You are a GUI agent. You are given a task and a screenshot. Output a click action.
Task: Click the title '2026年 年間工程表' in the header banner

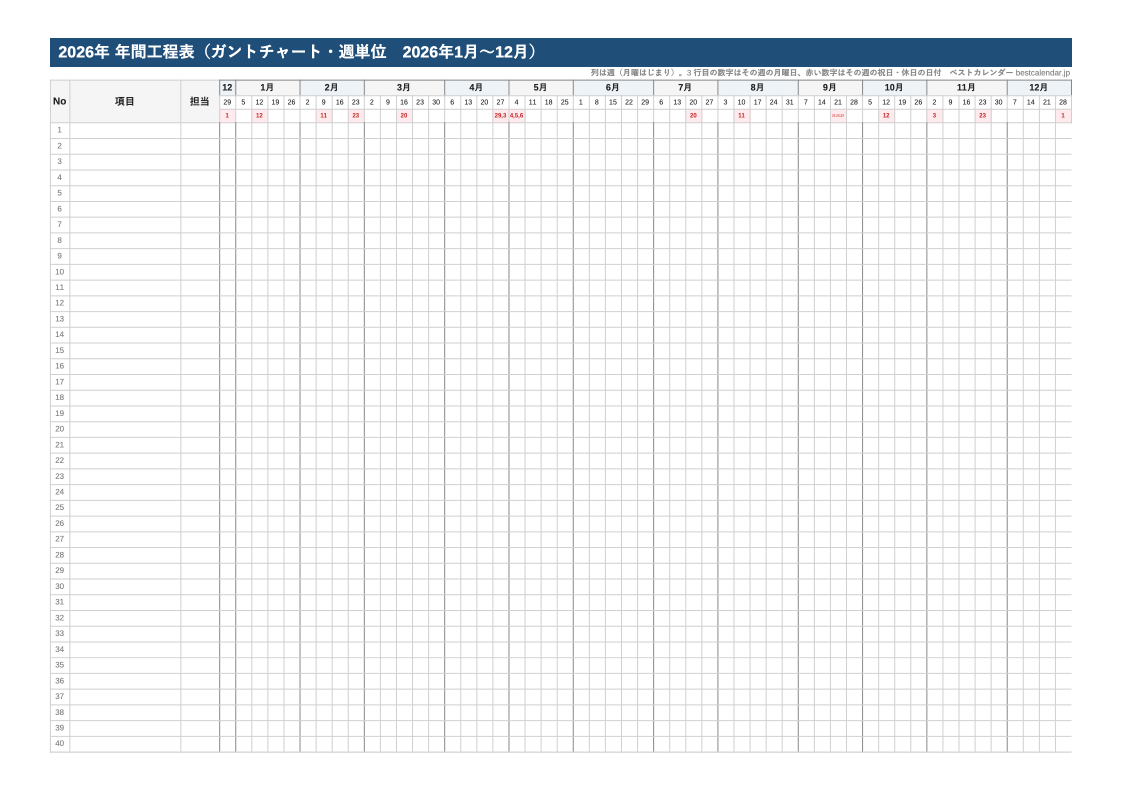click(126, 52)
